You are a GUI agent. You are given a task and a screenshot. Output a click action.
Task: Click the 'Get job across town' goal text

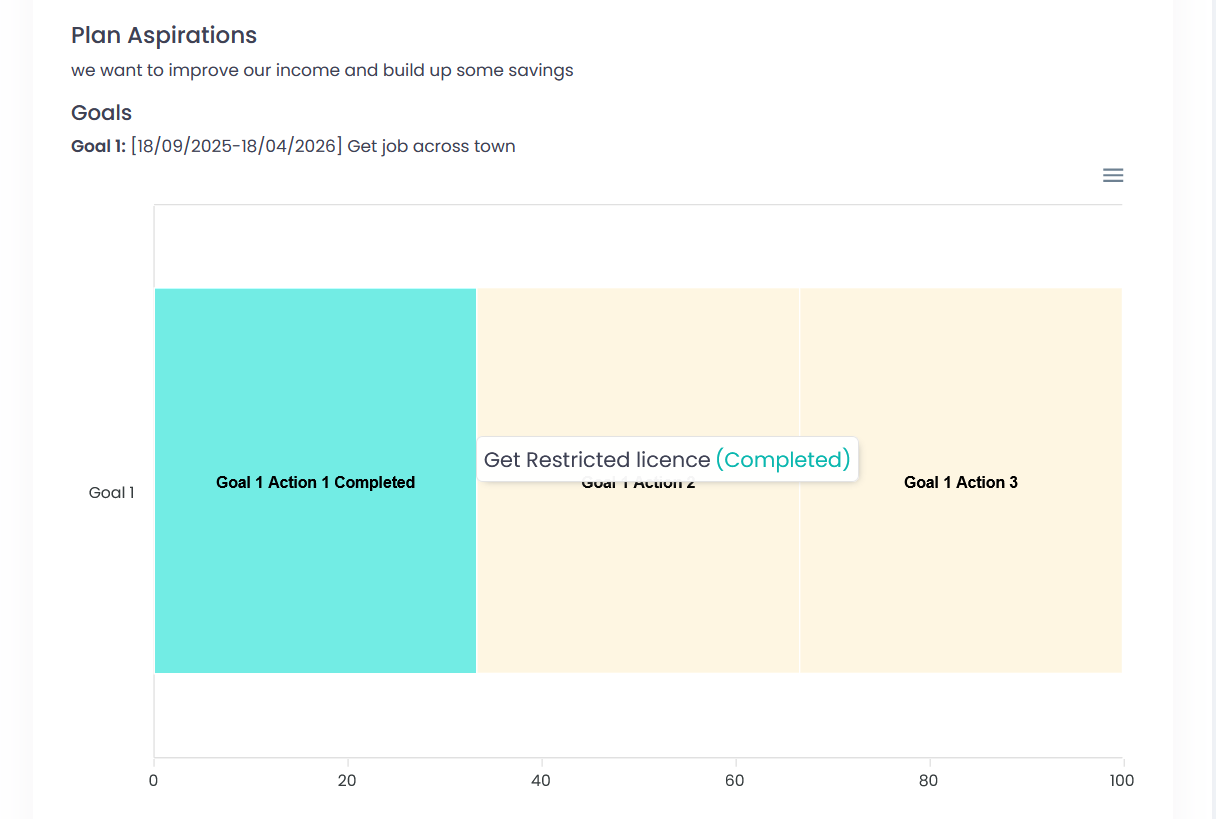(431, 146)
